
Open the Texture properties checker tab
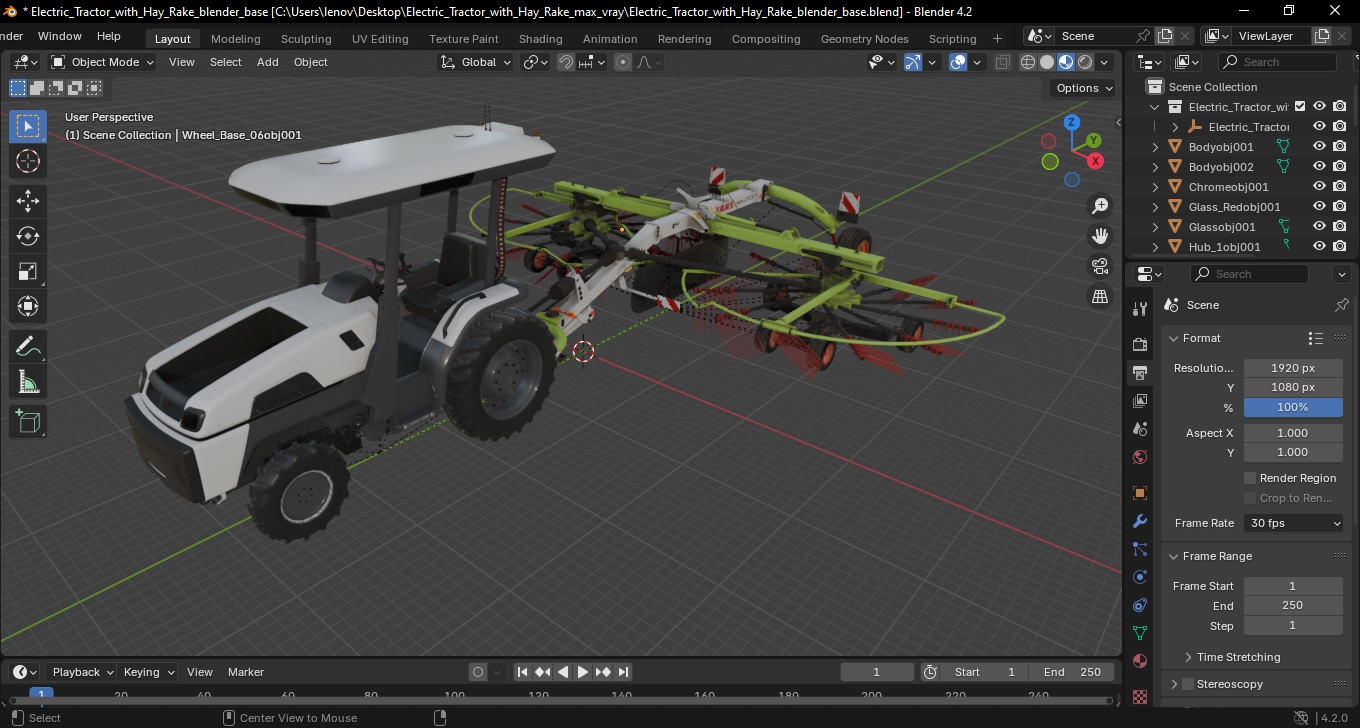[1139, 696]
